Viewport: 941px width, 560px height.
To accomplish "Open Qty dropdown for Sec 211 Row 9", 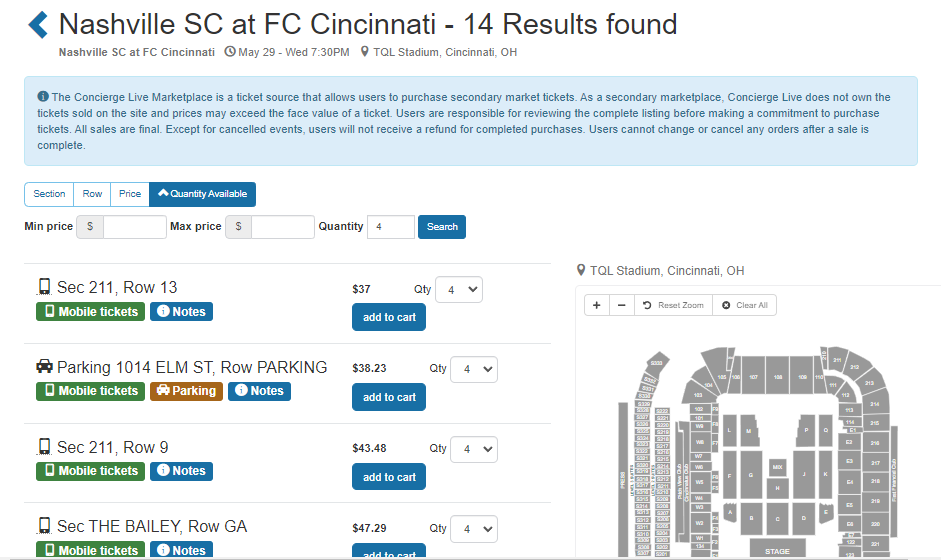I will [x=474, y=449].
